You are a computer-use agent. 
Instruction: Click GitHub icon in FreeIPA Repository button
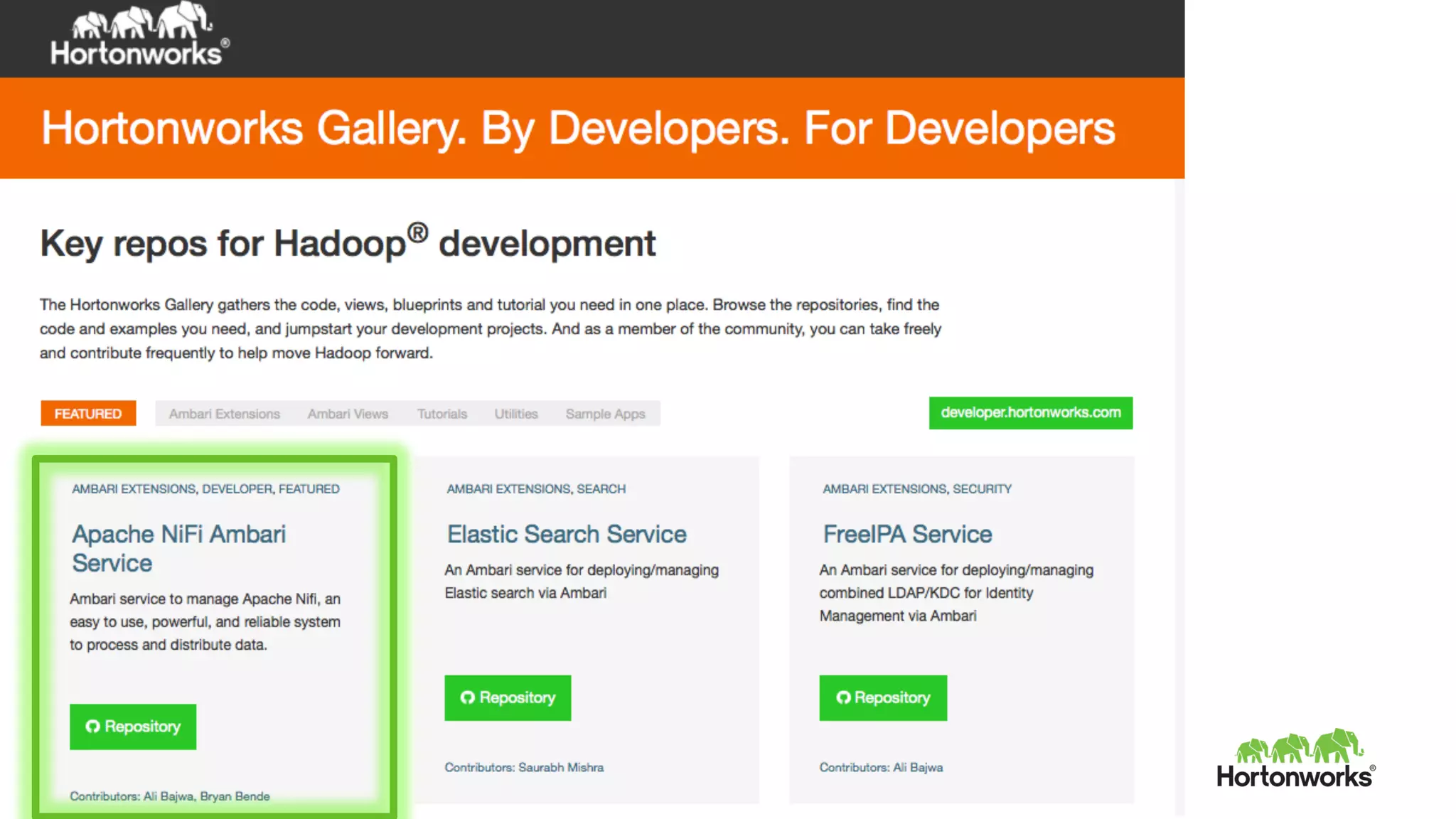tap(843, 697)
